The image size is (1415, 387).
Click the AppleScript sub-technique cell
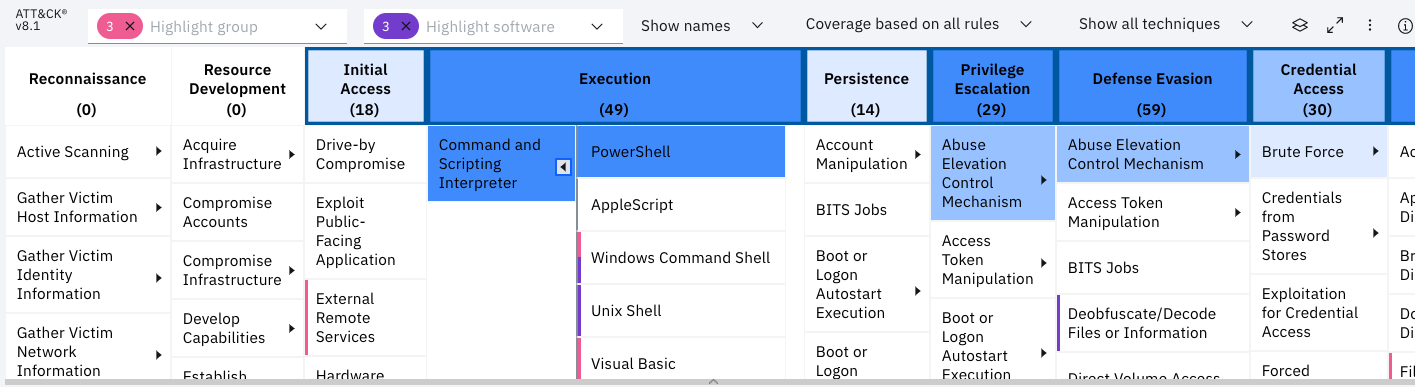click(x=681, y=205)
